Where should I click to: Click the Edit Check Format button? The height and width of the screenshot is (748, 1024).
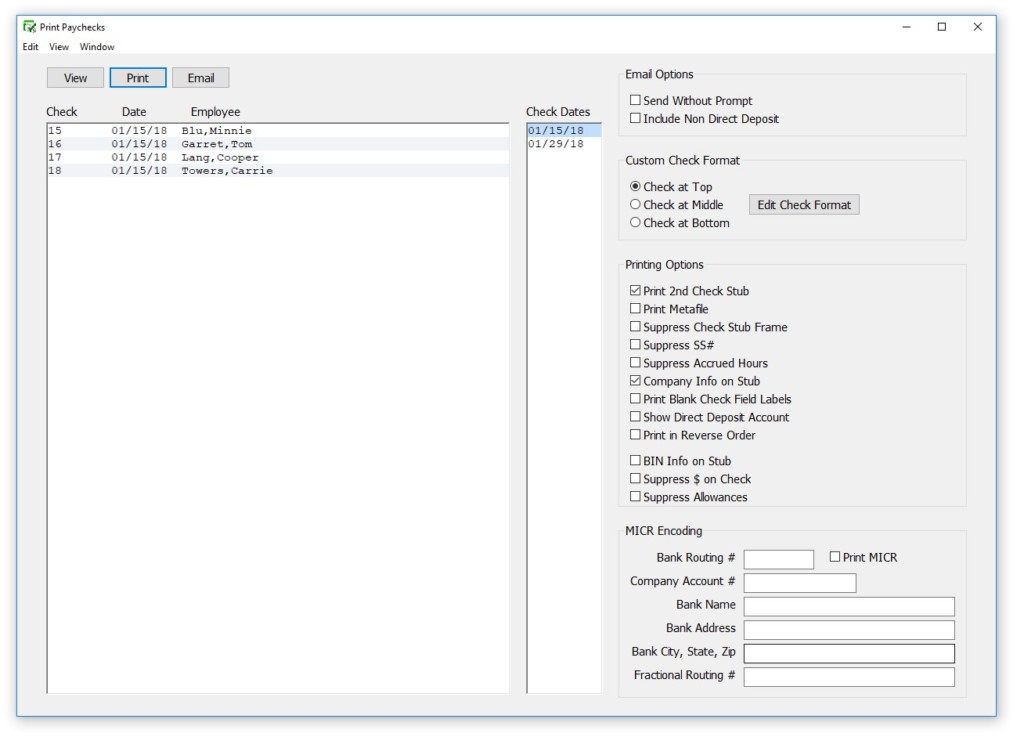pos(803,204)
